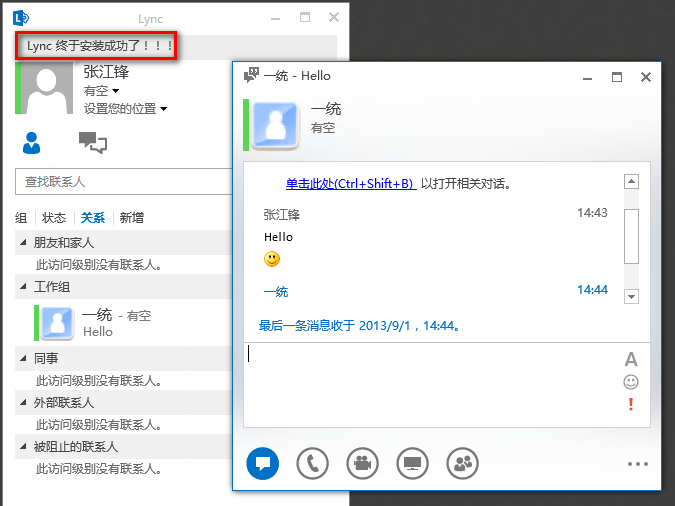The image size is (675, 506).
Task: Click sender name 一统 in chat history
Action: (x=276, y=292)
